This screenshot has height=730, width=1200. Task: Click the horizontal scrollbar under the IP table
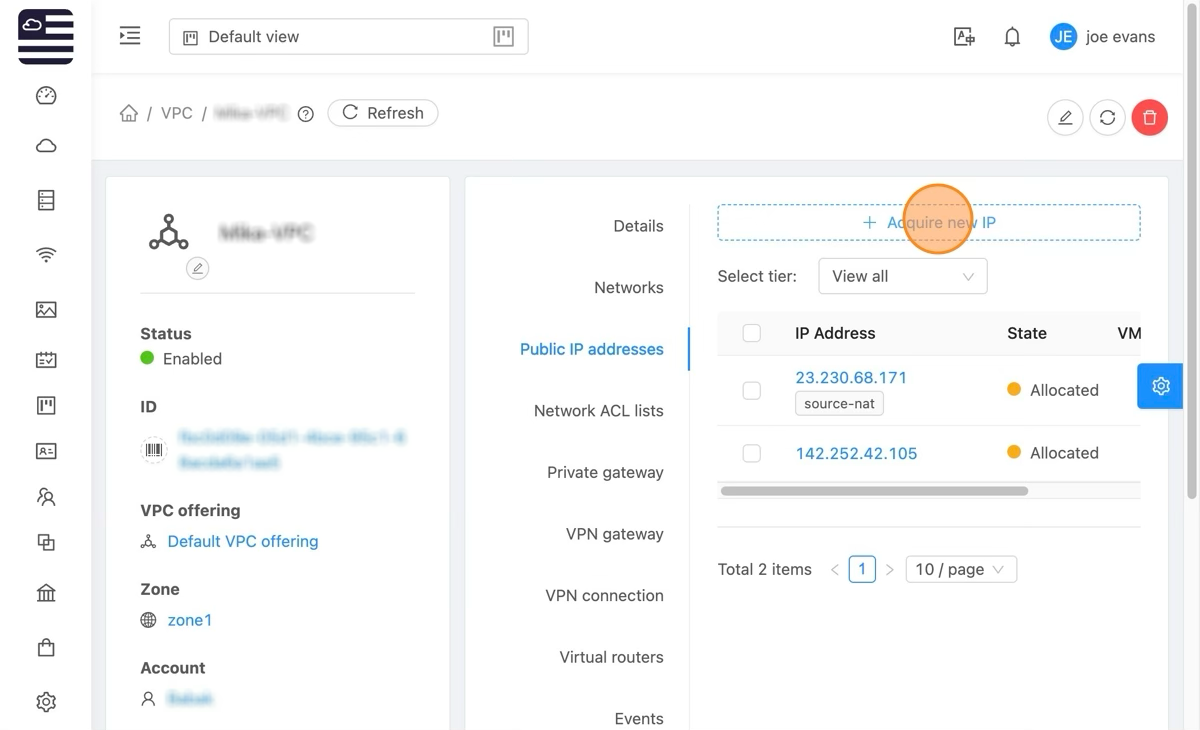[874, 491]
